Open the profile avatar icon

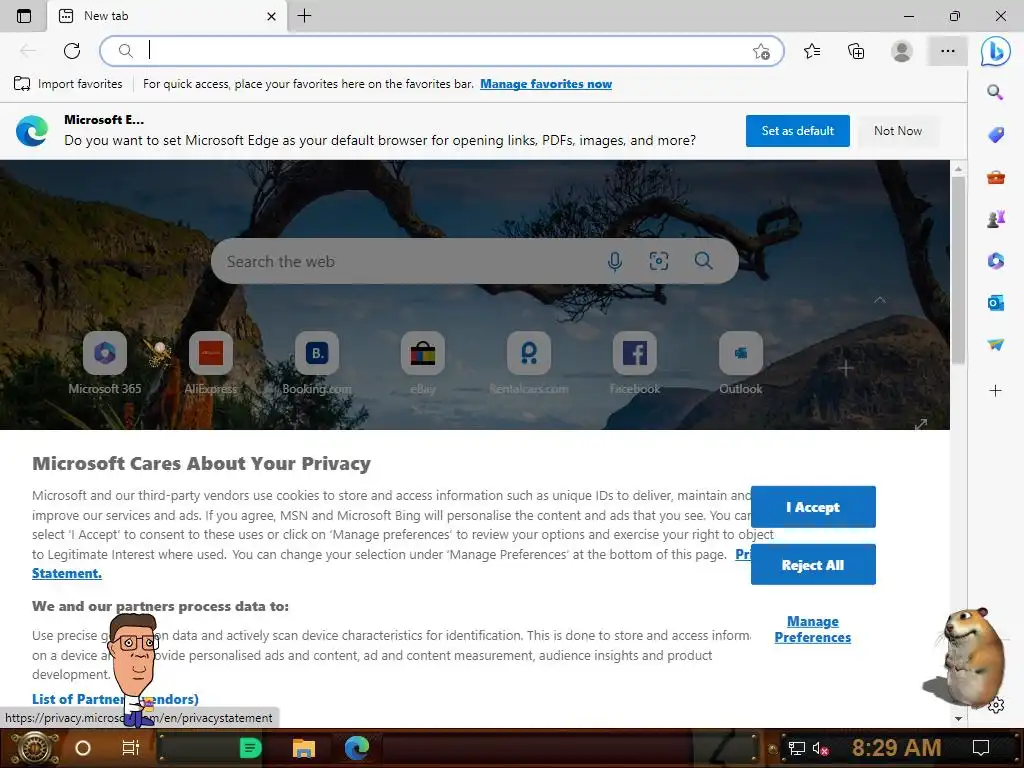(902, 51)
